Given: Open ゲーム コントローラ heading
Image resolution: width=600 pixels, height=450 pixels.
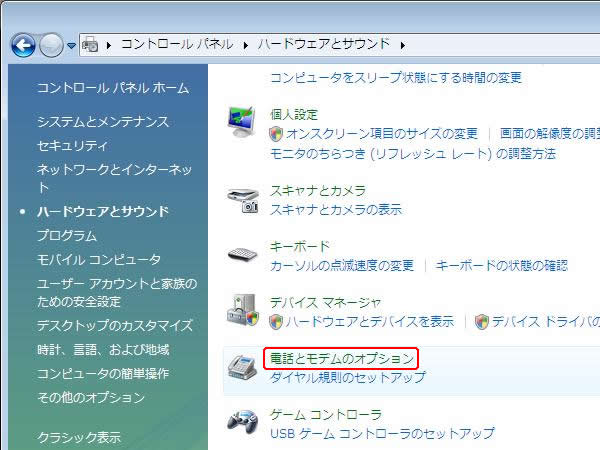Looking at the screenshot, I should pyautogui.click(x=326, y=414).
